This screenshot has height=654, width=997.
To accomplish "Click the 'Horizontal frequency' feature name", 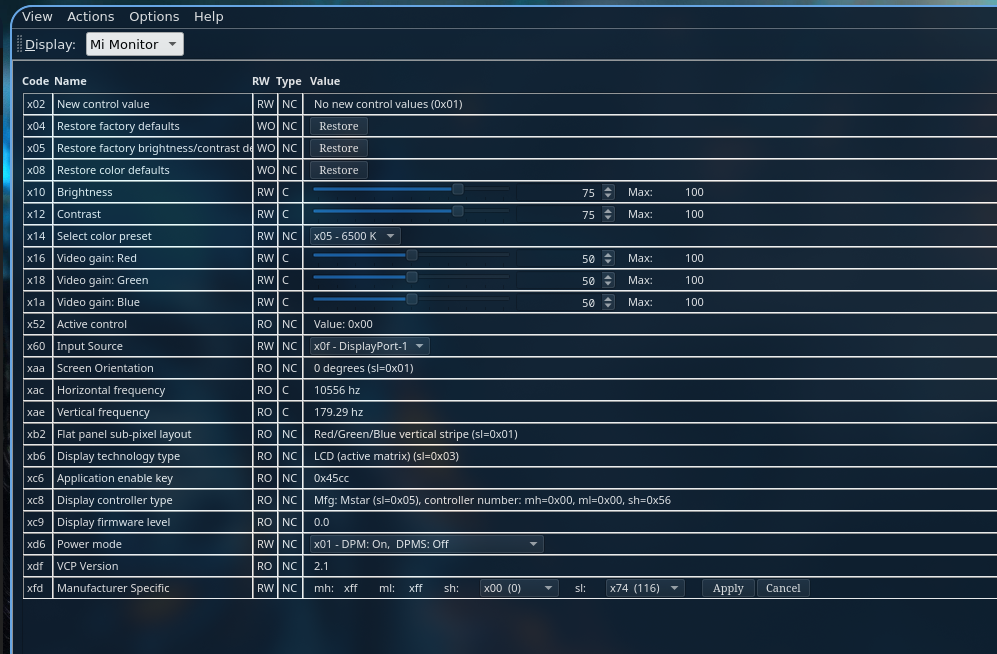I will [111, 390].
